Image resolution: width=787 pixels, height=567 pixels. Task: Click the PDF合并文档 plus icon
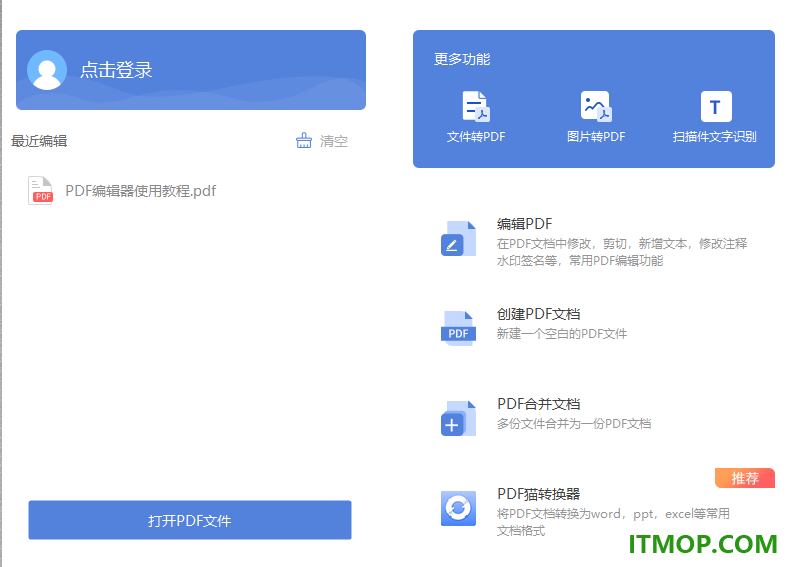tap(458, 418)
